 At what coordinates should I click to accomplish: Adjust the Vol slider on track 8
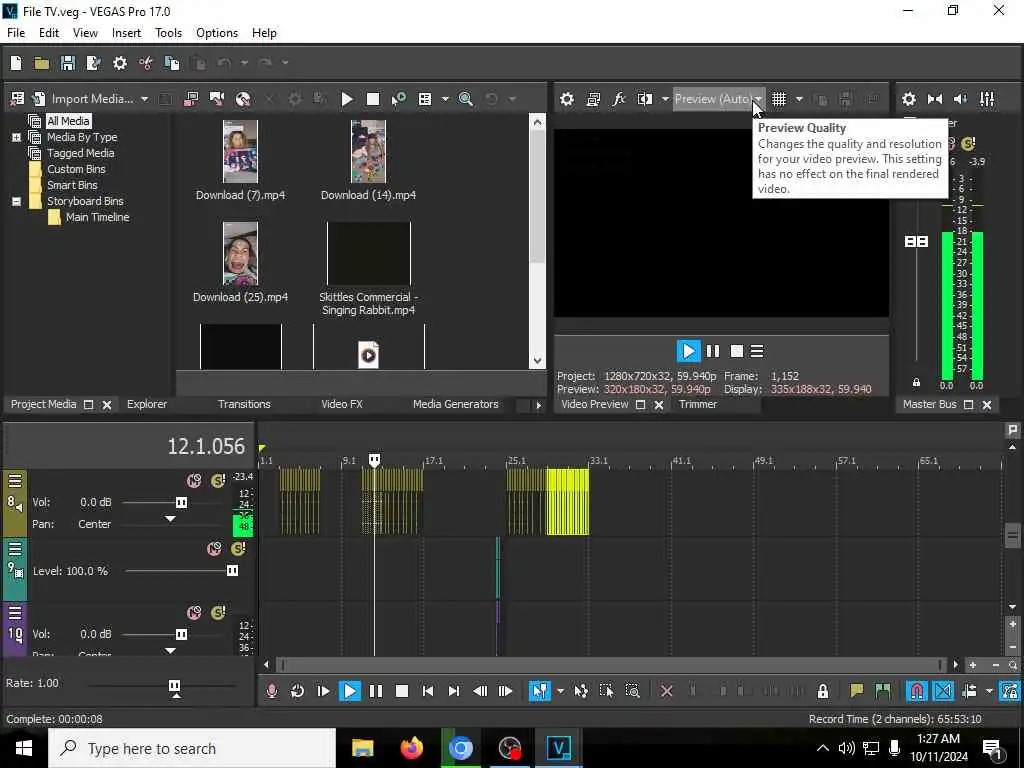182,502
